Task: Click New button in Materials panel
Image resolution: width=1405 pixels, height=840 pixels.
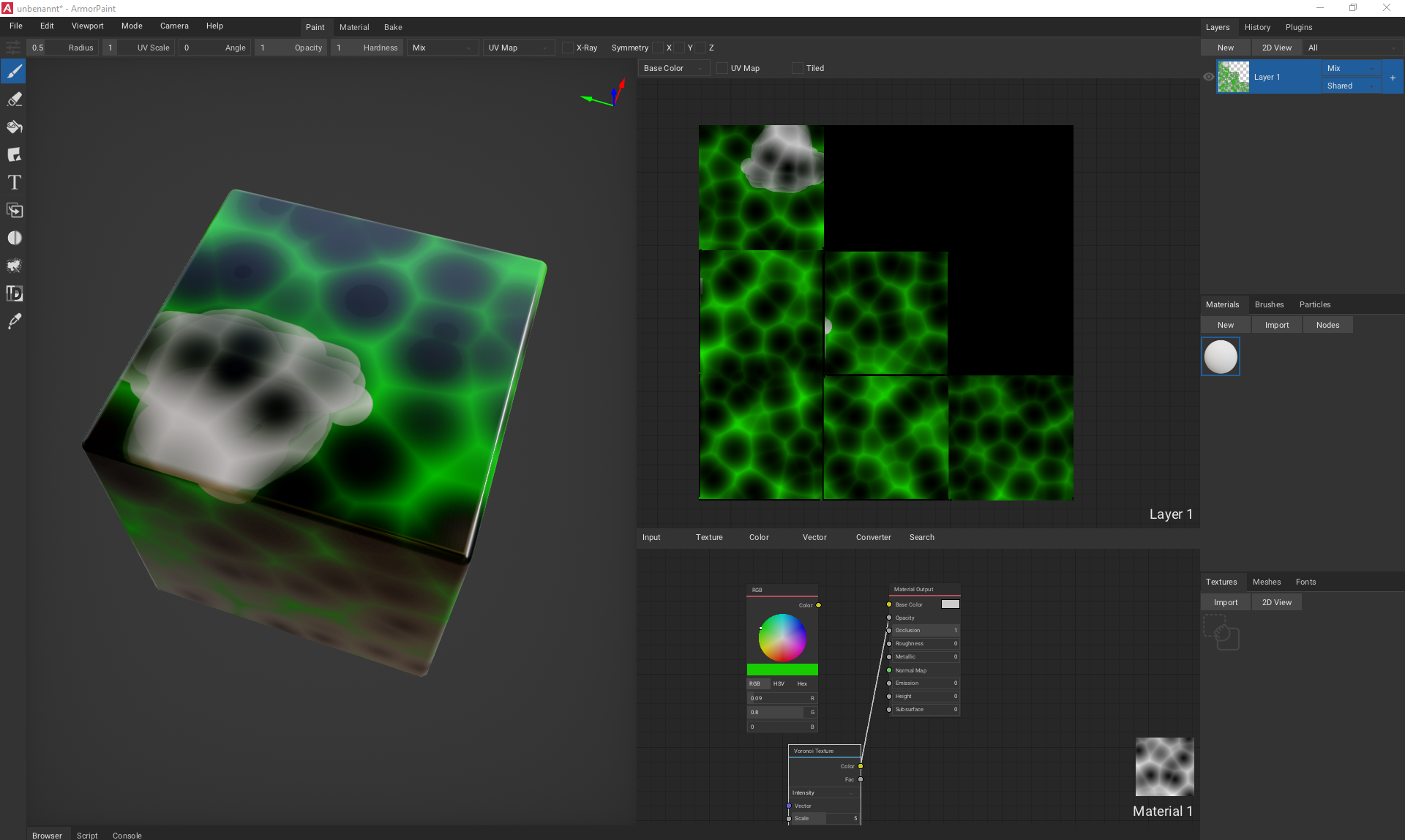Action: (1226, 325)
